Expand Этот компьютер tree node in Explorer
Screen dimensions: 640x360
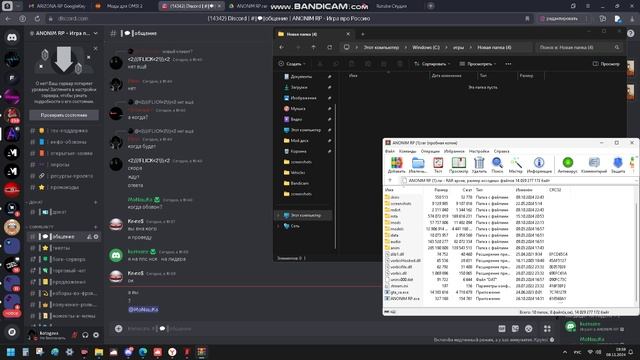tap(279, 215)
